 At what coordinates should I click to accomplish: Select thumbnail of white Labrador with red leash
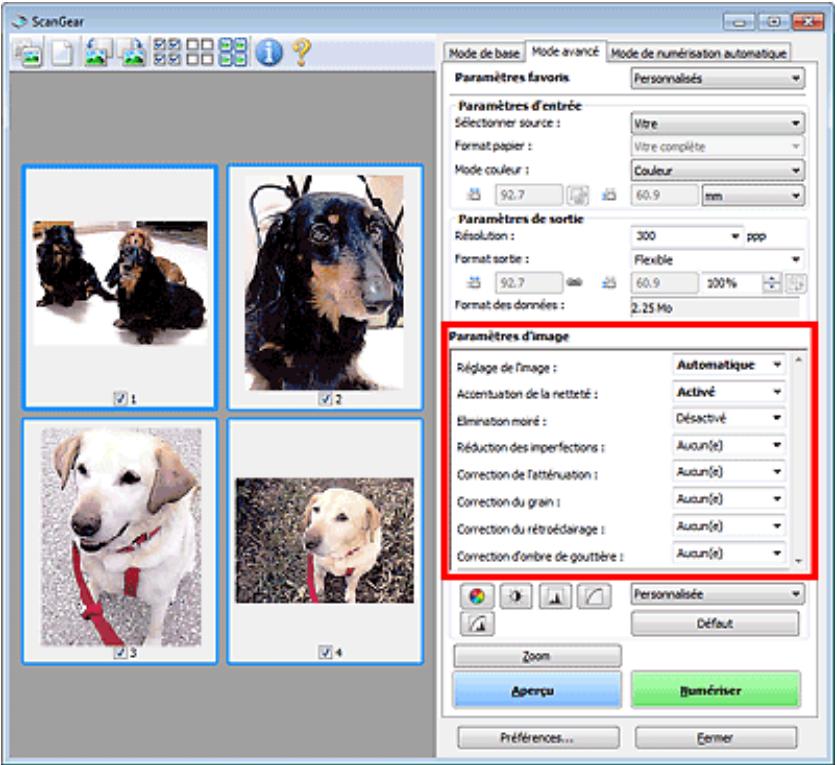coord(120,541)
